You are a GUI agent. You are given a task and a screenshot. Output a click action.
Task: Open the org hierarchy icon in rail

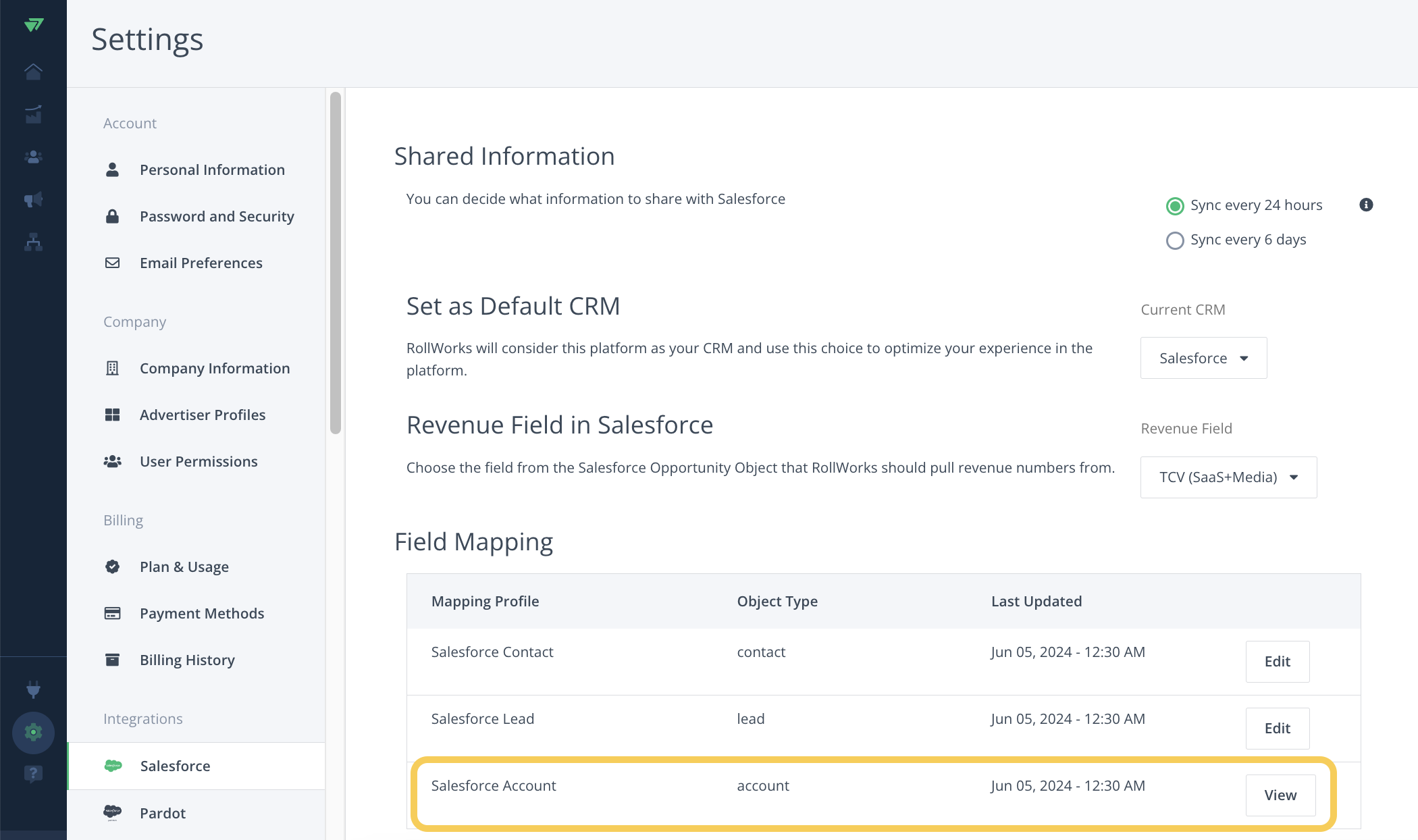(33, 242)
